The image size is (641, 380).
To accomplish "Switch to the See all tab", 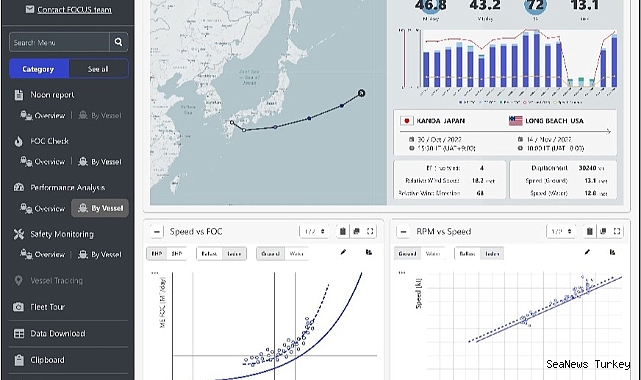I will coord(98,69).
